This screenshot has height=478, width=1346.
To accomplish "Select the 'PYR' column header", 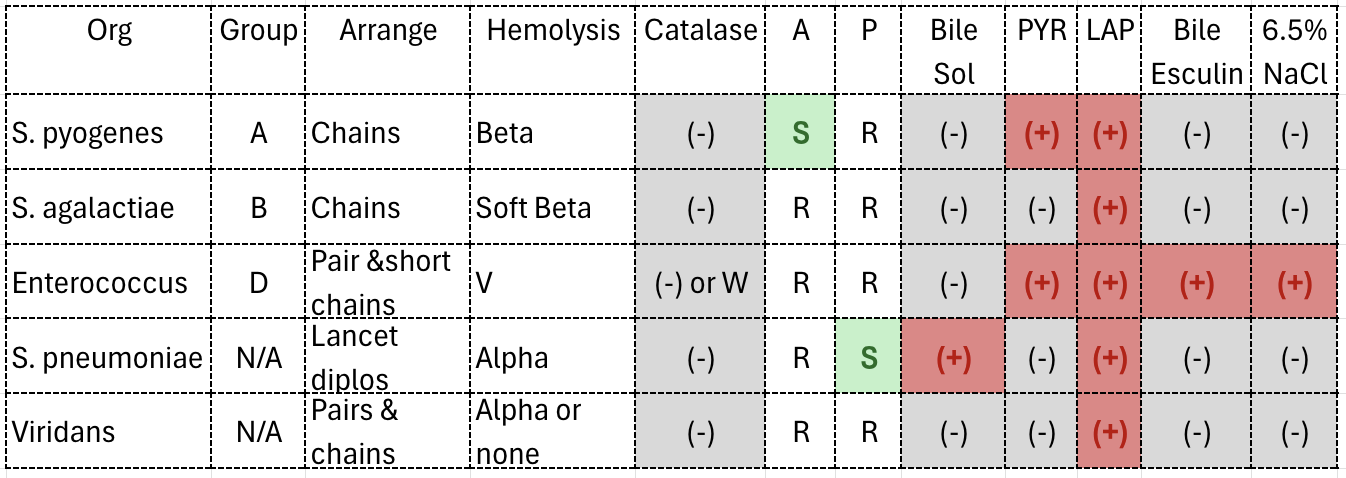I will [1041, 30].
